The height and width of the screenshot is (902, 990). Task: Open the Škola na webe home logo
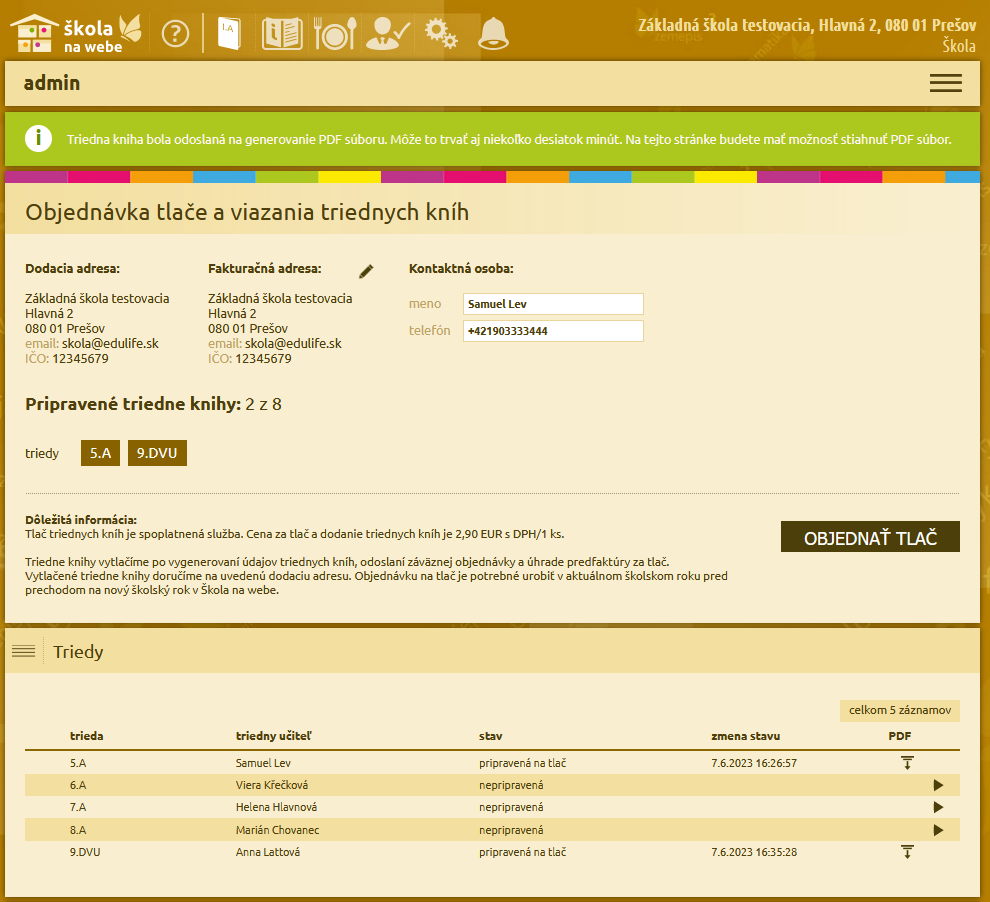tap(76, 33)
